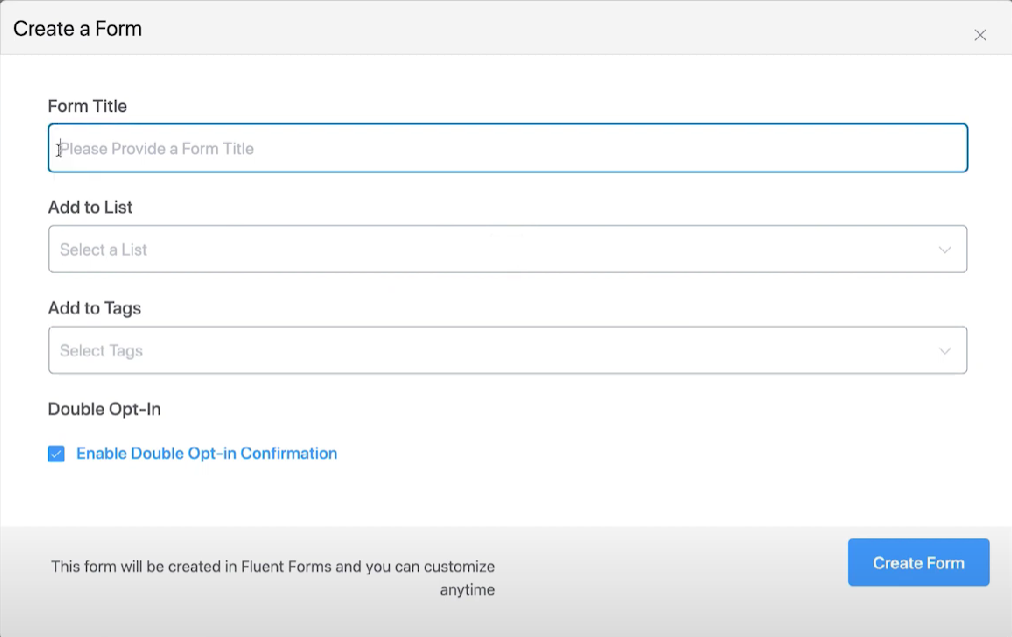Focus the Form Title input field
Image resolution: width=1012 pixels, height=637 pixels.
(508, 147)
